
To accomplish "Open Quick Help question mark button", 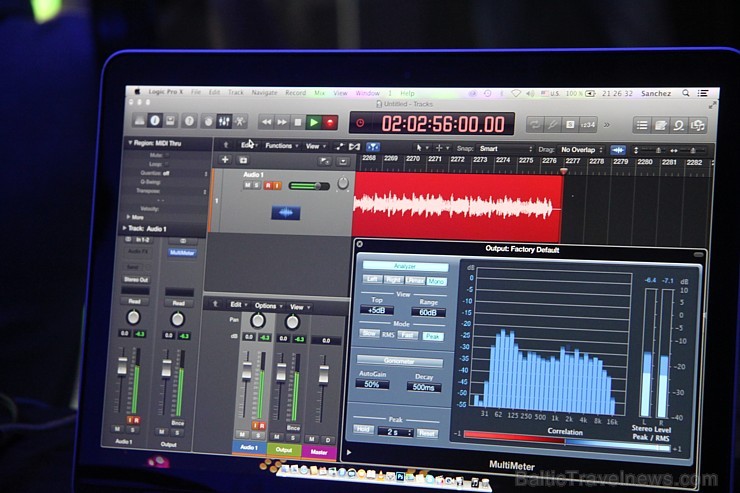I will 189,121.
